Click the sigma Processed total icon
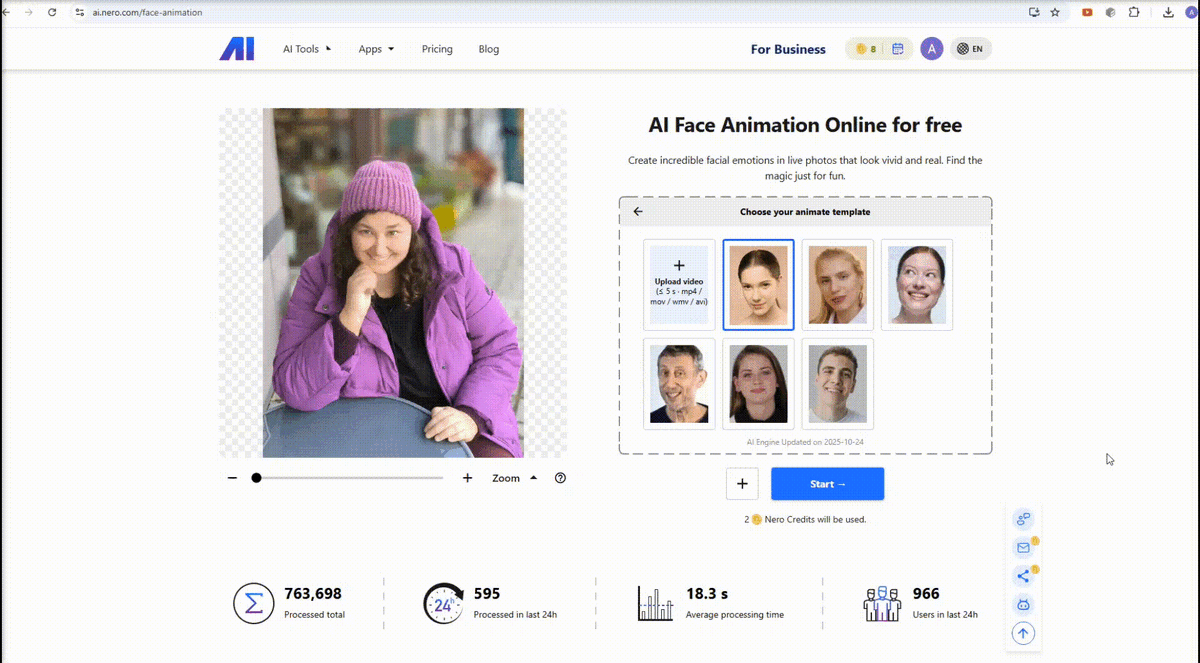Image resolution: width=1200 pixels, height=663 pixels. 254,604
